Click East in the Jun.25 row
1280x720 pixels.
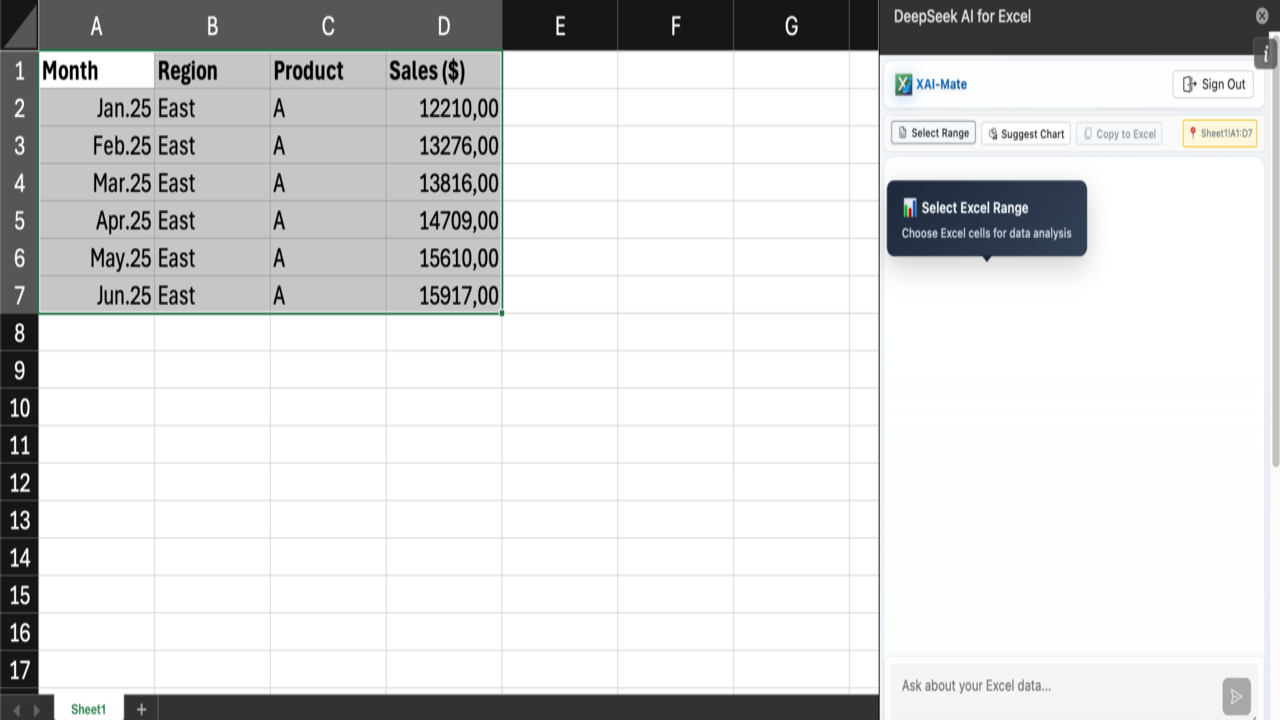click(x=212, y=295)
